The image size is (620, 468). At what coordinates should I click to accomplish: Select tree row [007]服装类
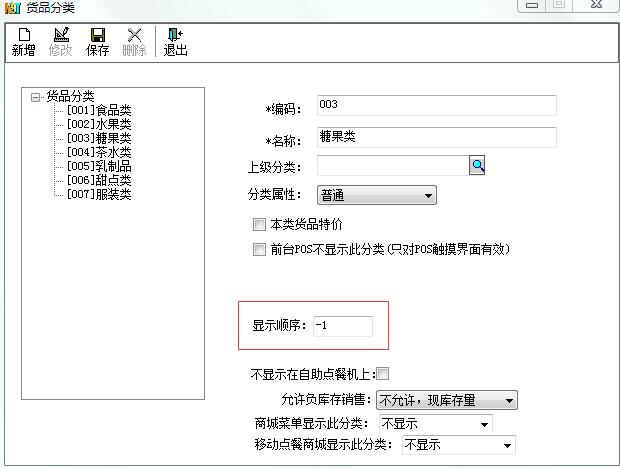click(99, 194)
